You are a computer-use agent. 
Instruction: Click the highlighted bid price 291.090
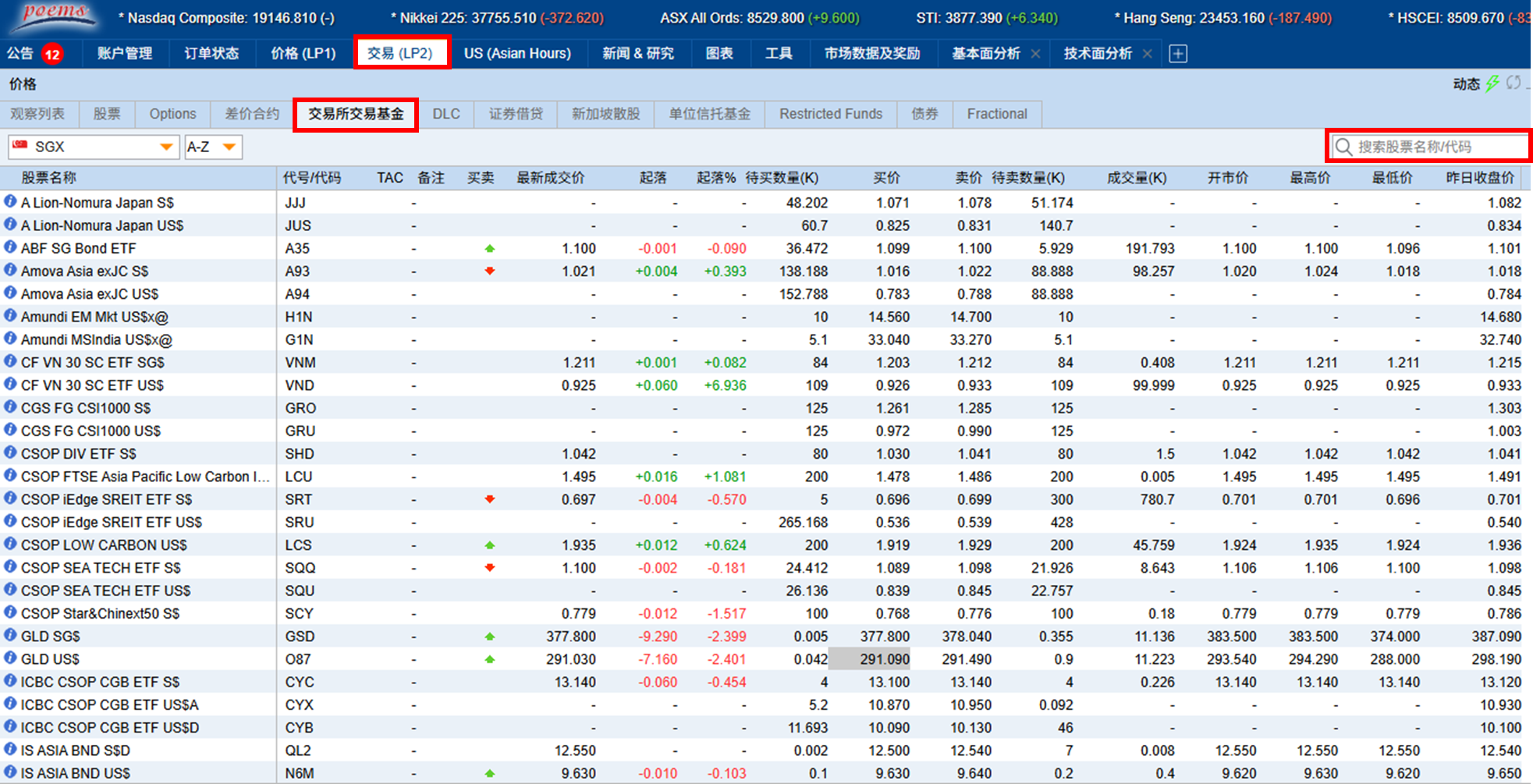click(869, 659)
